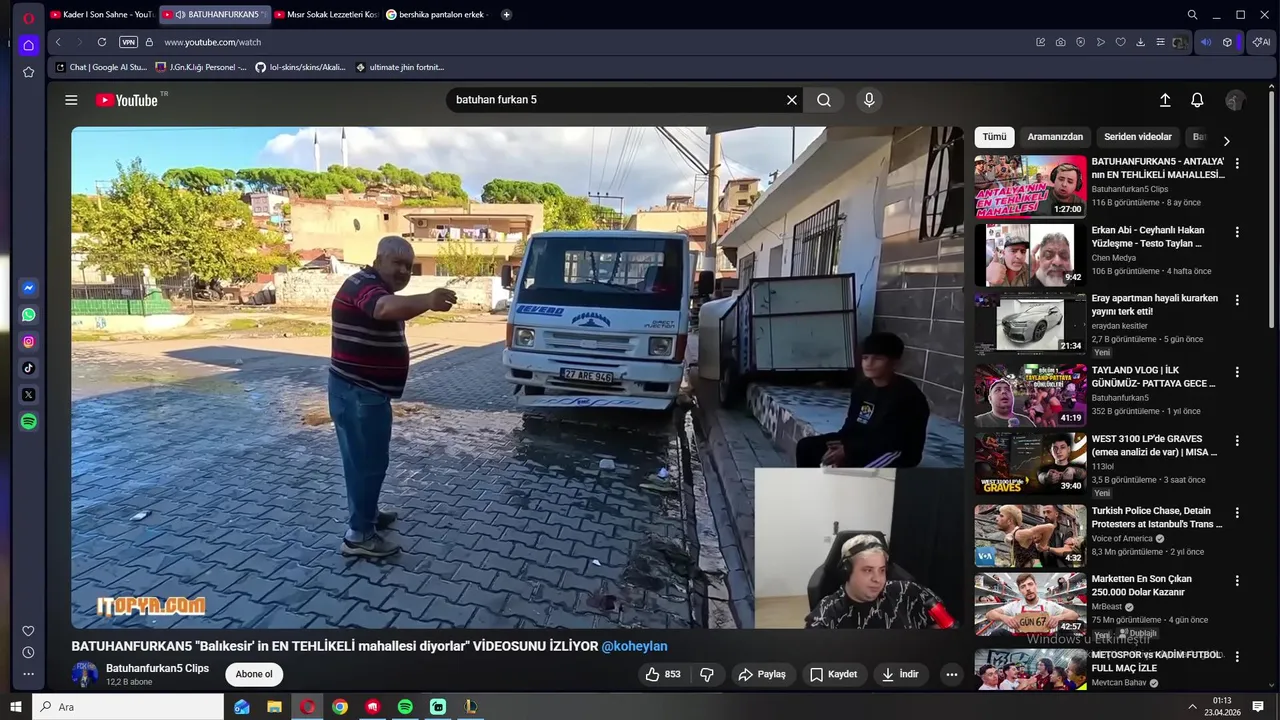Open Chat | Google AI Studio bookmark
1280x720 pixels.
click(x=101, y=67)
